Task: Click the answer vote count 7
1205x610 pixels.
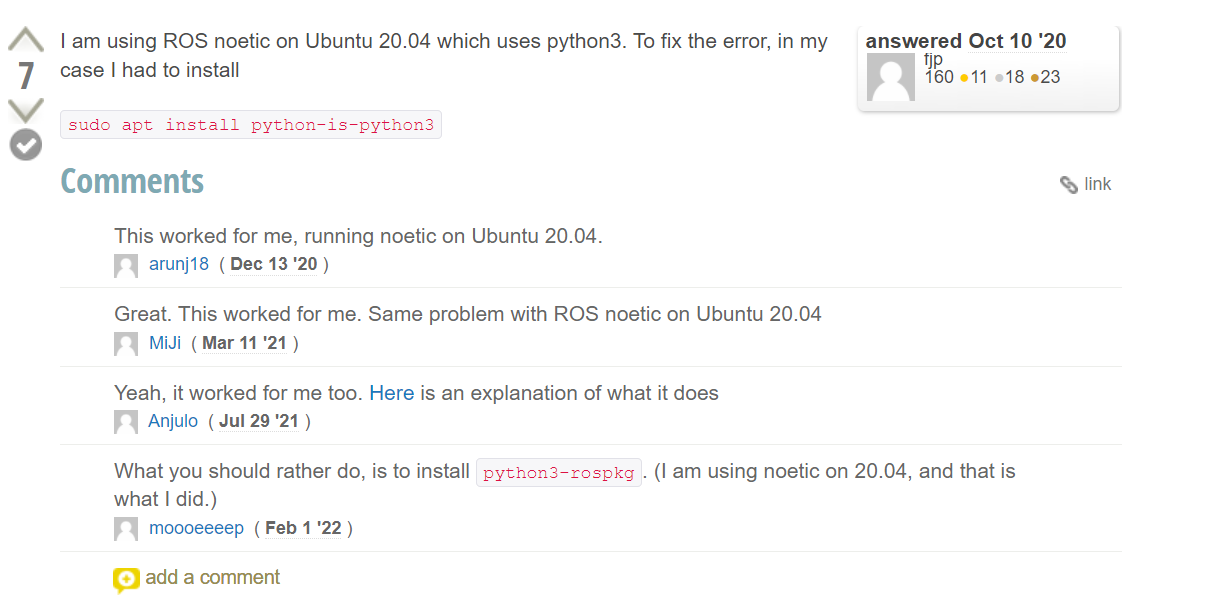Action: pos(26,76)
